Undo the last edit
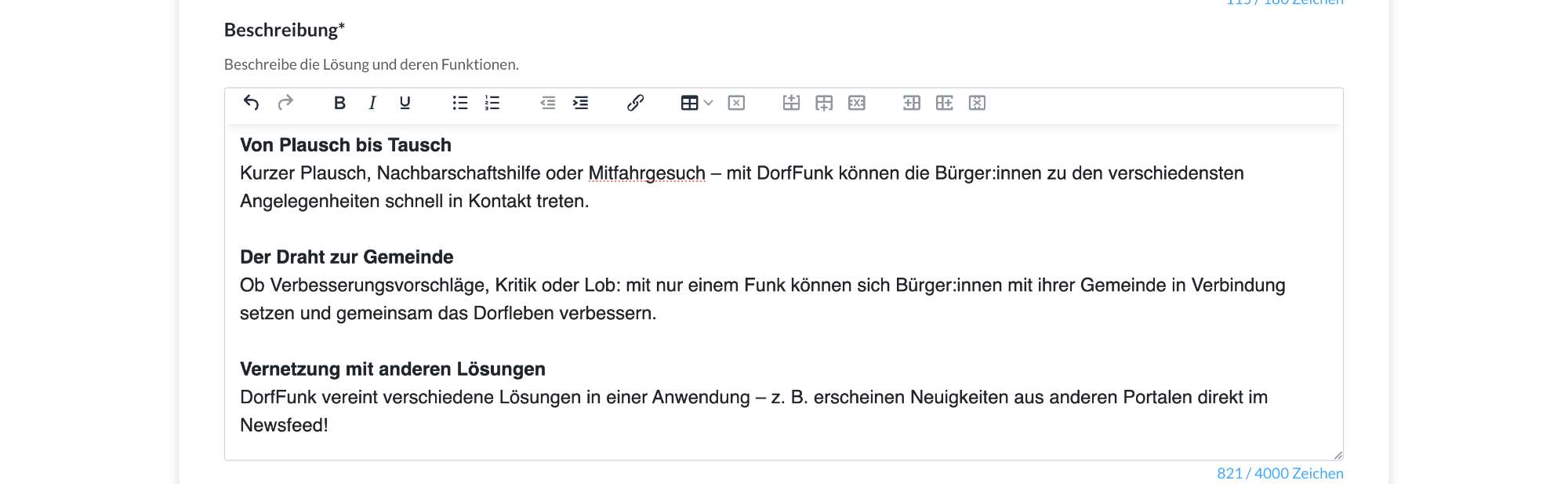 pyautogui.click(x=251, y=103)
